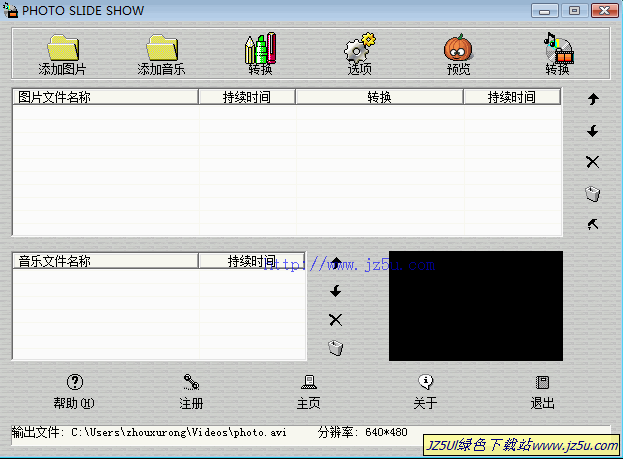Image resolution: width=623 pixels, height=459 pixels.
Task: Open the 关于 about button
Action: click(426, 392)
